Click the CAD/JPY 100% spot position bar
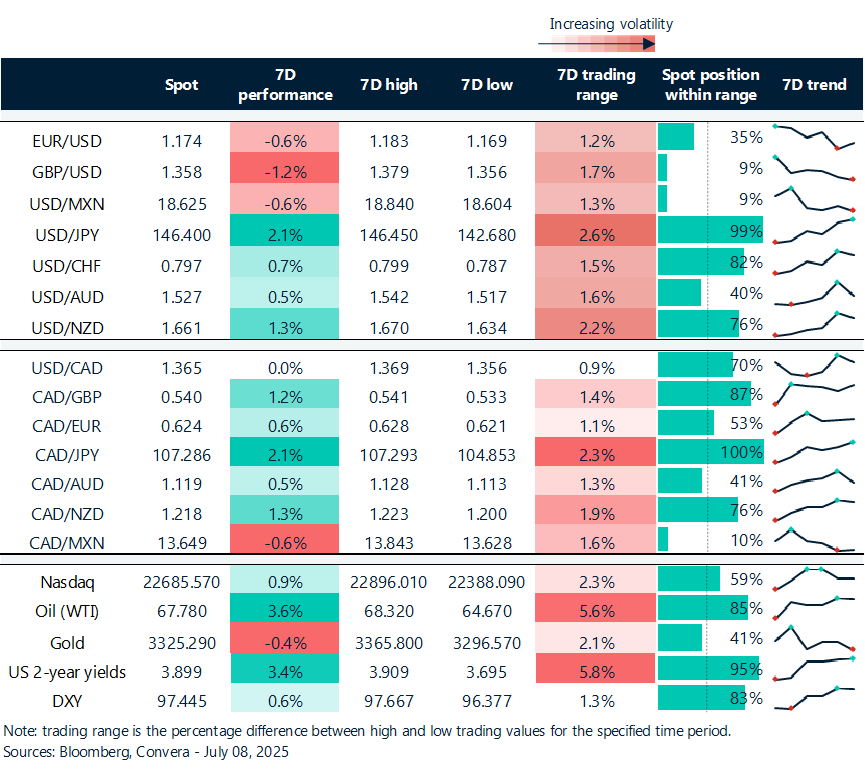This screenshot has width=865, height=772. click(711, 454)
